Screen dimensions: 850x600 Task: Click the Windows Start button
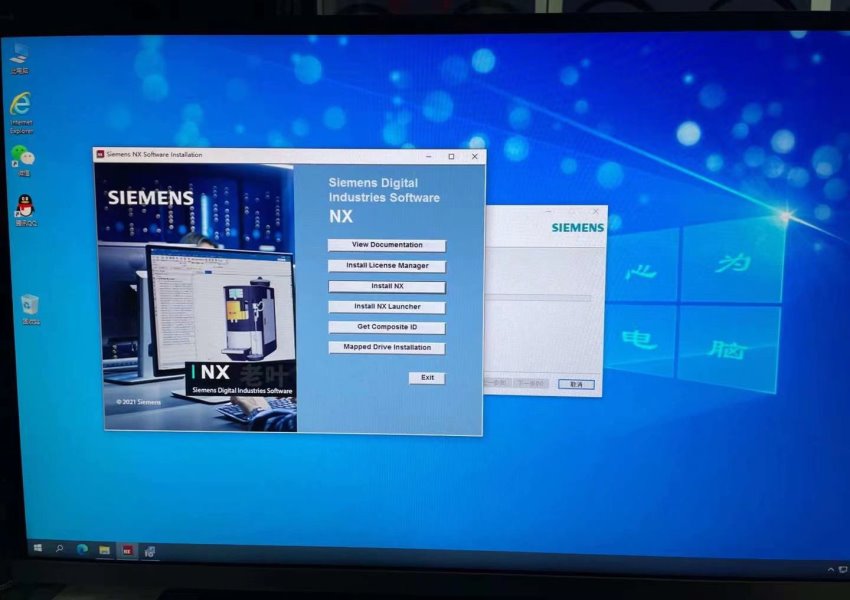point(38,549)
